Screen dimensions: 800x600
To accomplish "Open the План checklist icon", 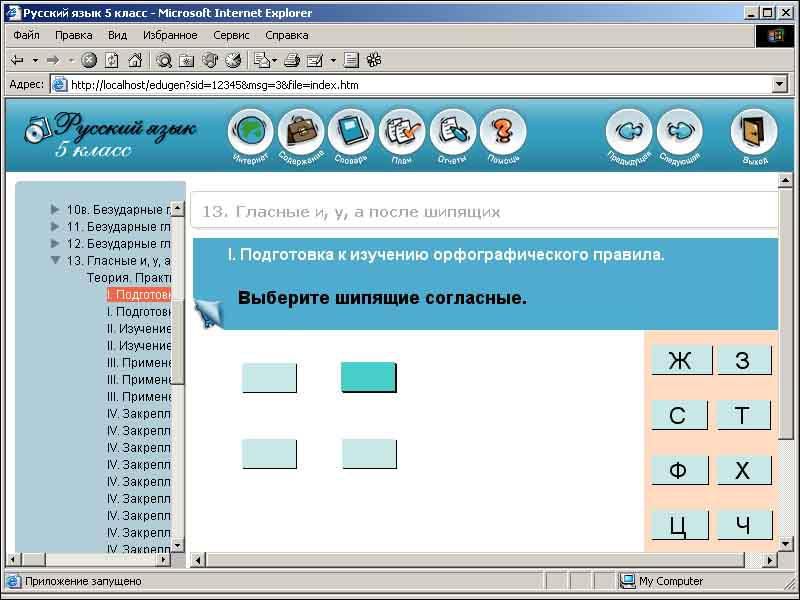I will [402, 132].
